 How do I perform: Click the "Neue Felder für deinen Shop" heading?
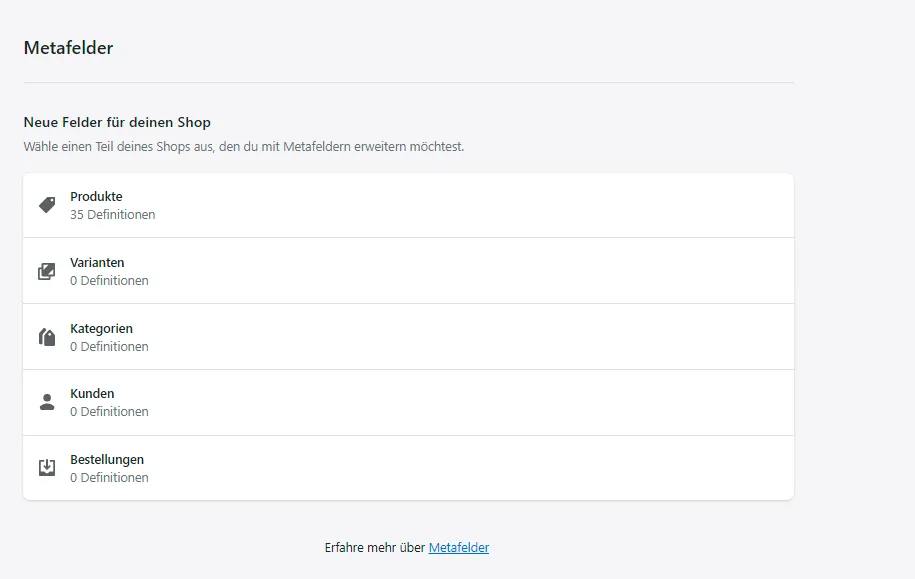pyautogui.click(x=117, y=123)
